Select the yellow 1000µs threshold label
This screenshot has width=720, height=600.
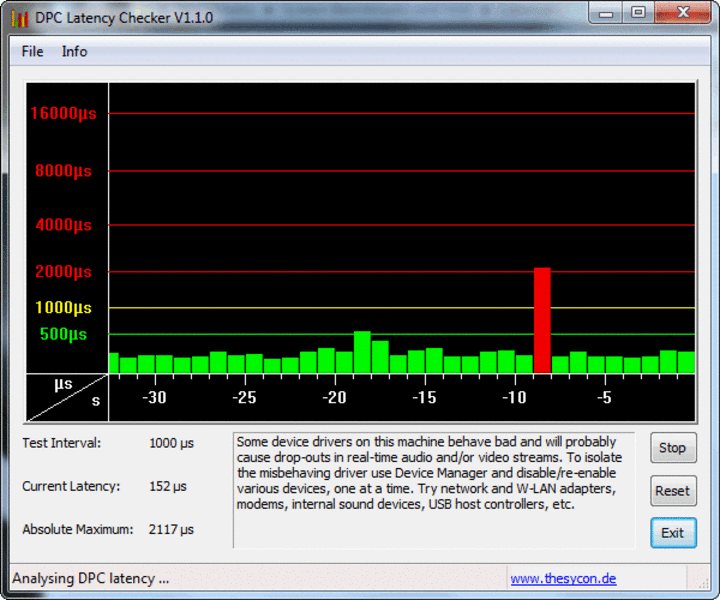tap(63, 308)
